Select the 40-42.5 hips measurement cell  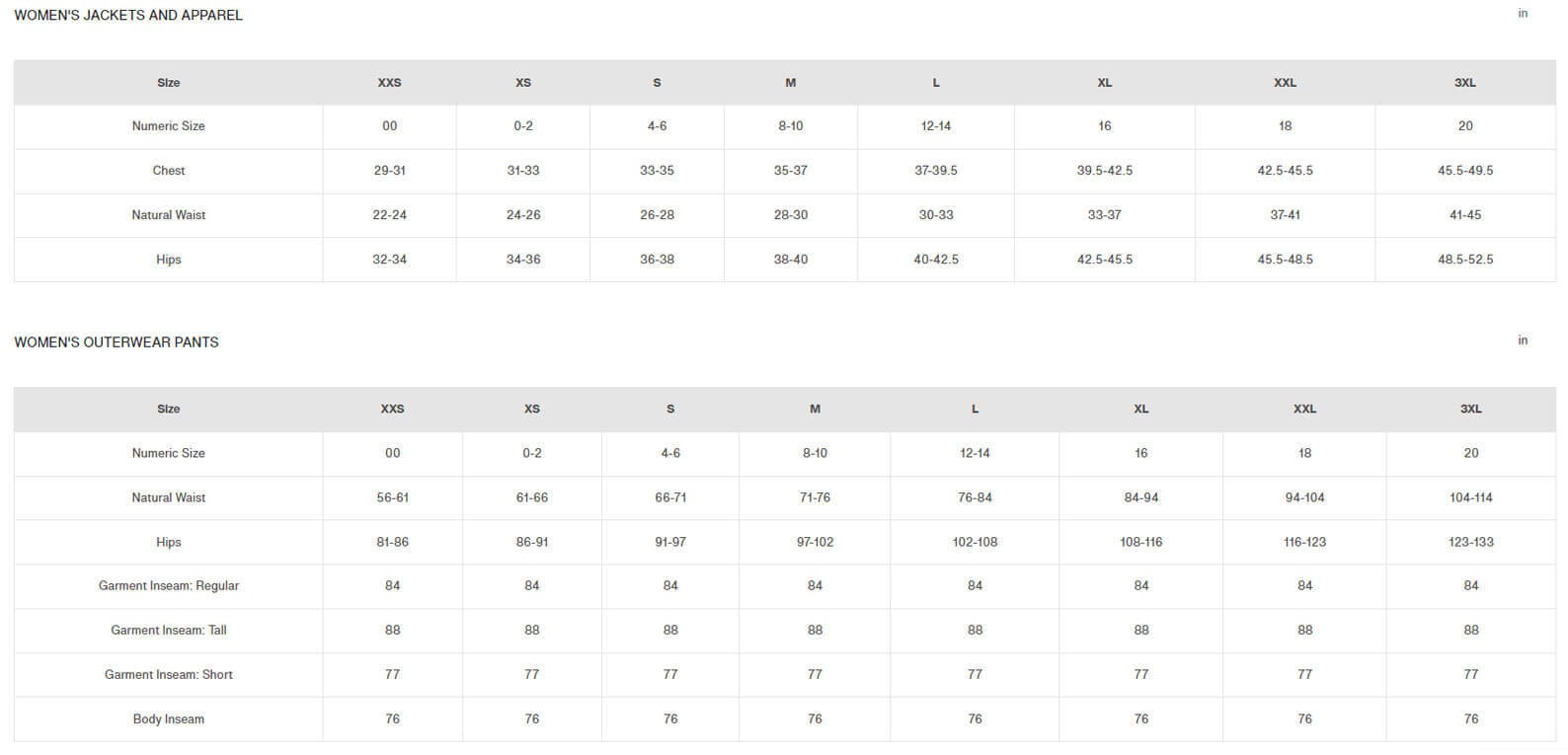click(935, 260)
